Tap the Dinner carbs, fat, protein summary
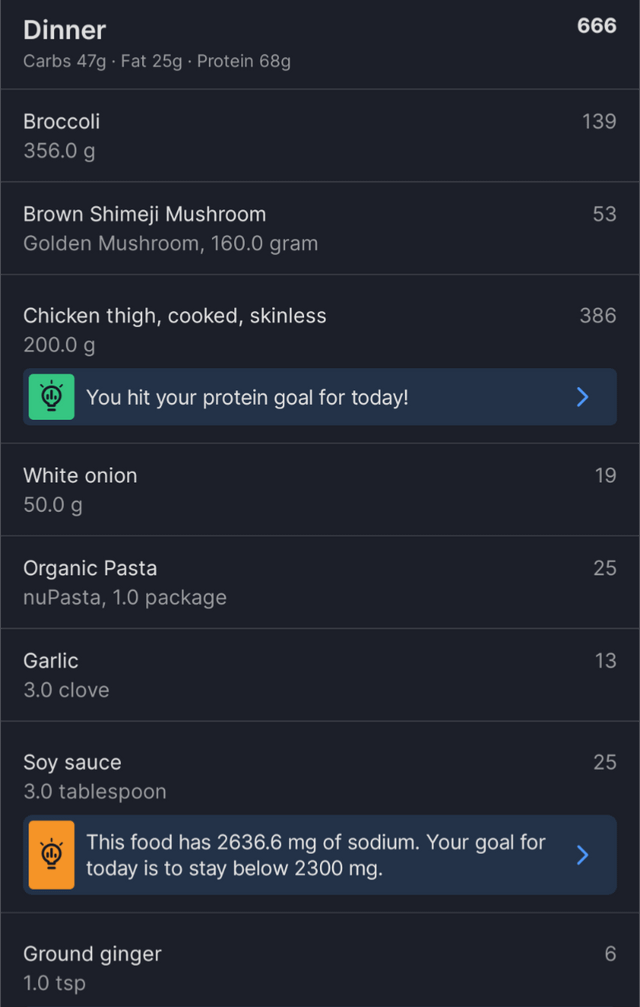Viewport: 640px width, 1007px height. click(157, 61)
